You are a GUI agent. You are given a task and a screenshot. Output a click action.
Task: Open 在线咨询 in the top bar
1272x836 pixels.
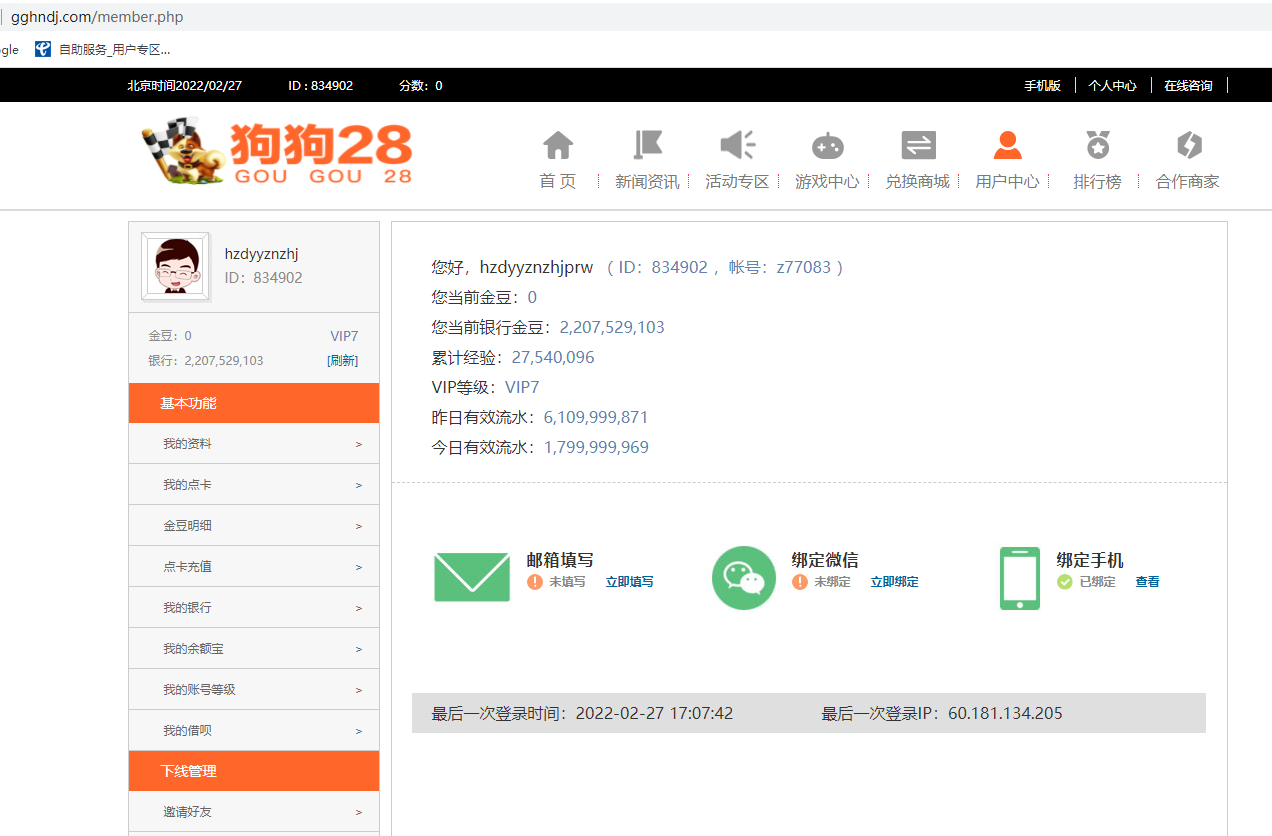[1187, 86]
